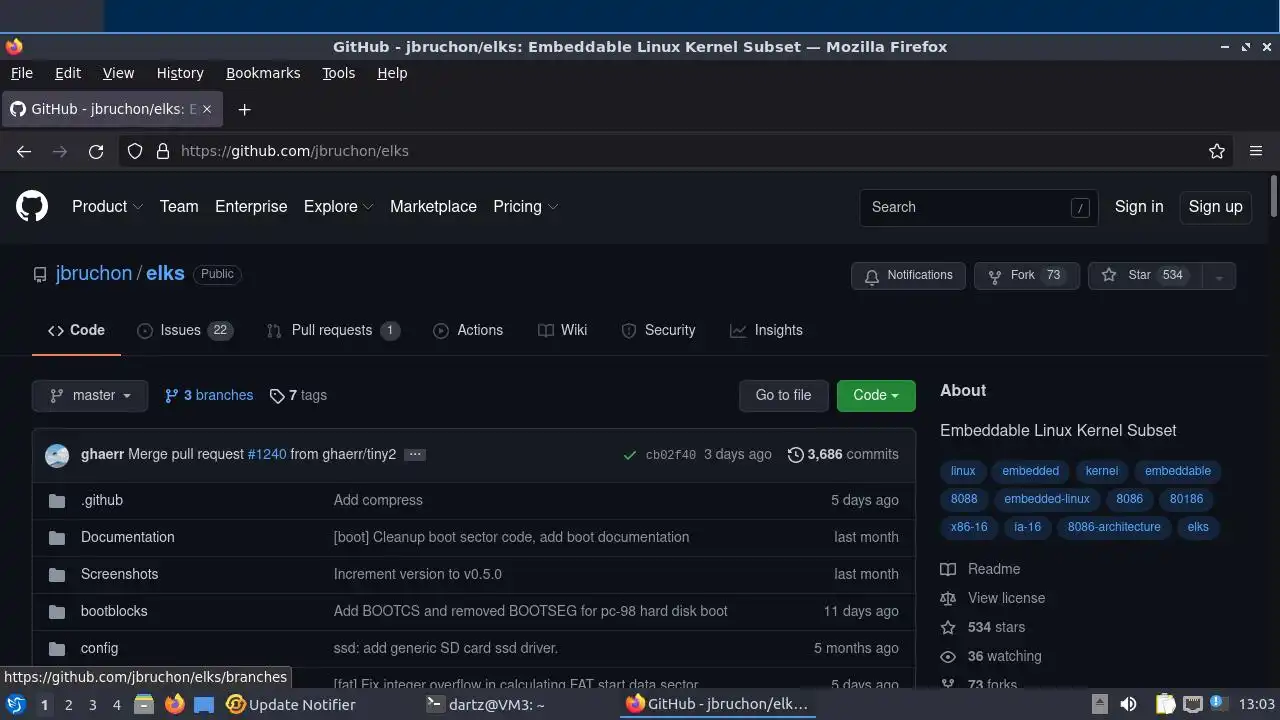Click the embedded-linux topic tag
Viewport: 1280px width, 720px height.
pyautogui.click(x=1047, y=499)
